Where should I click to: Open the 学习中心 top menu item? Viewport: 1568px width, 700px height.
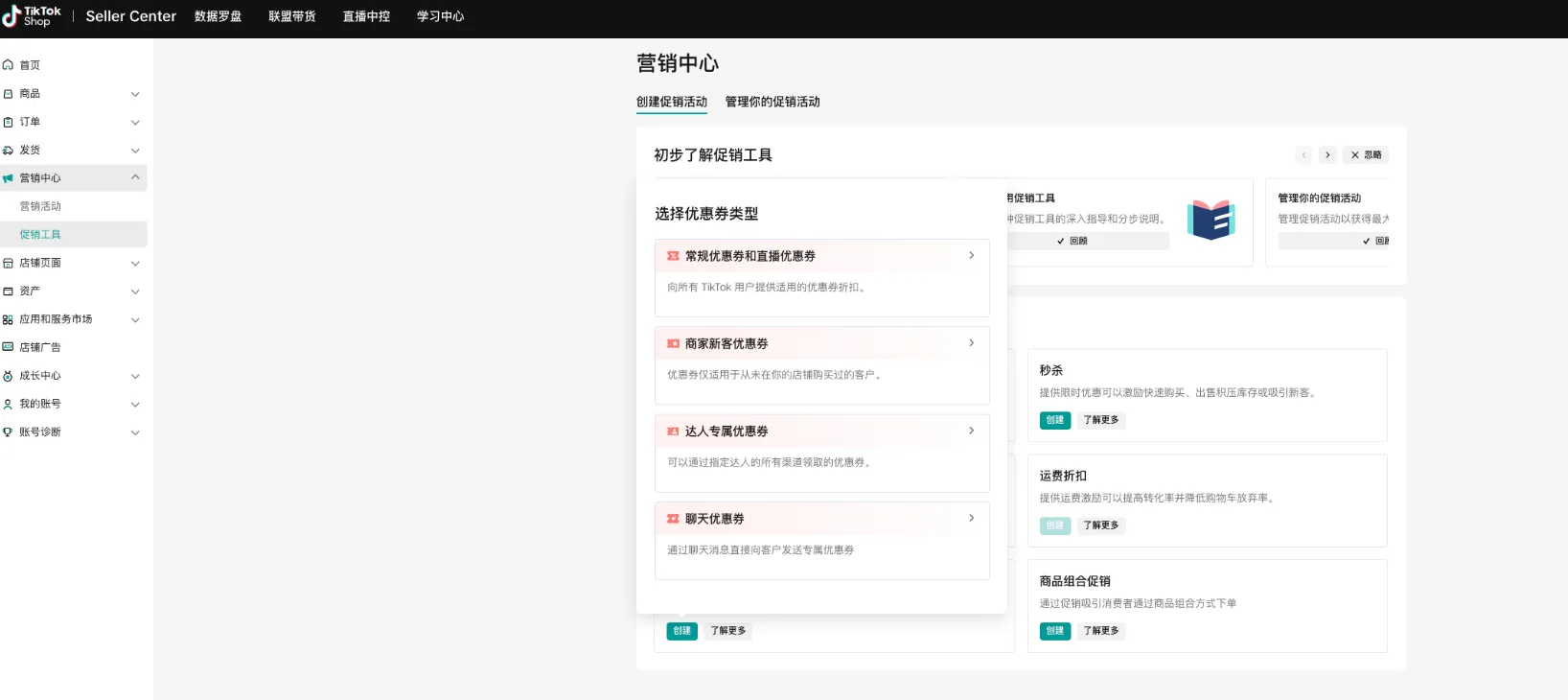(440, 16)
